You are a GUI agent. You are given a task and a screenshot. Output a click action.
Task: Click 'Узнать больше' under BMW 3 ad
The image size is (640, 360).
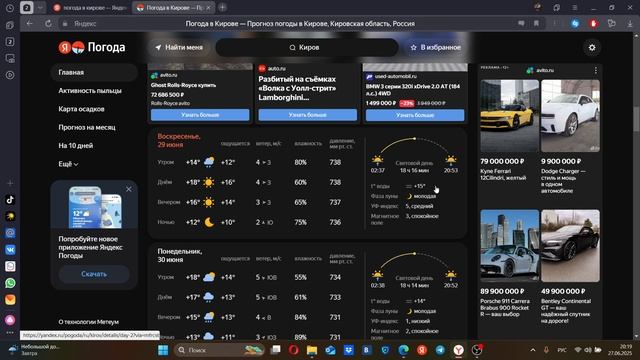(x=415, y=115)
